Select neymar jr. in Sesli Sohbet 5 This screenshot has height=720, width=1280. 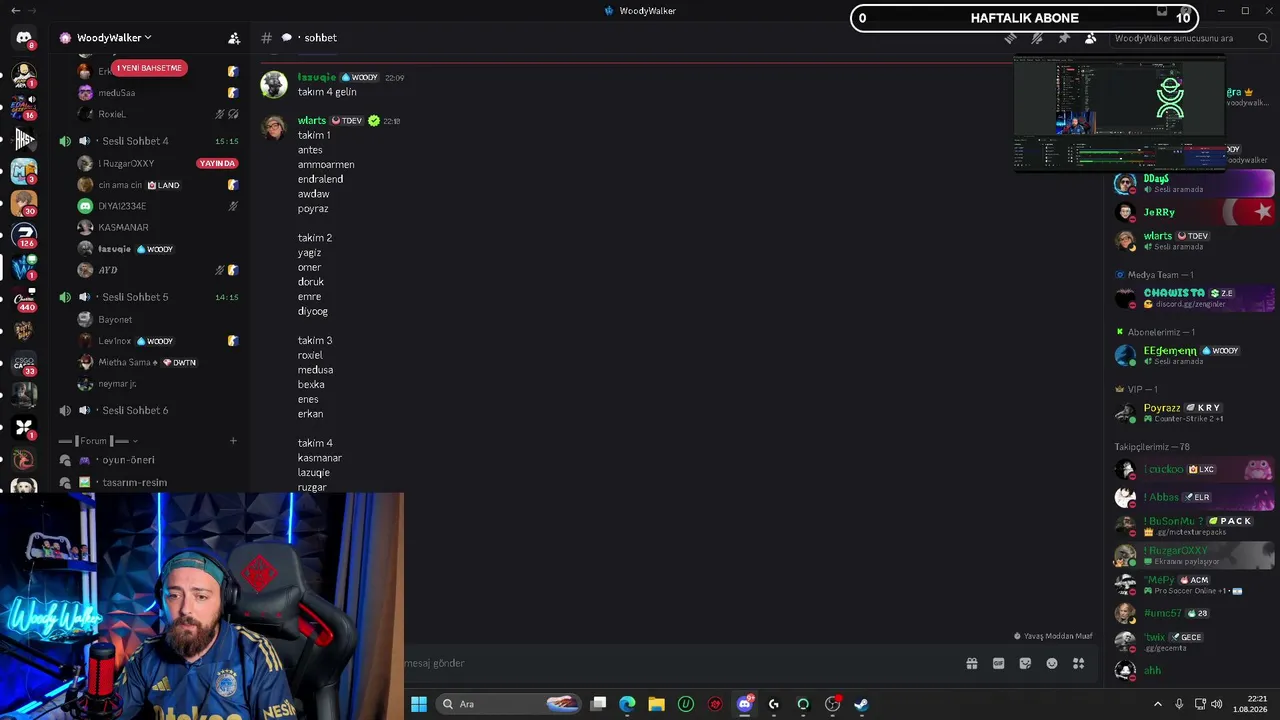158,383
